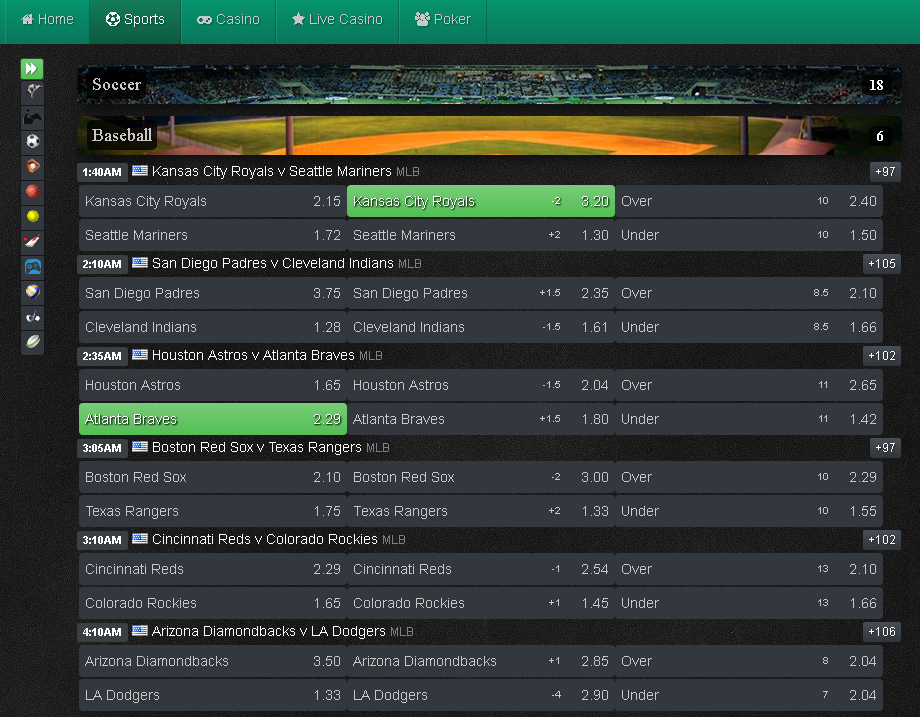This screenshot has height=717, width=920.
Task: Expand the Soccer section banner
Action: tap(489, 84)
